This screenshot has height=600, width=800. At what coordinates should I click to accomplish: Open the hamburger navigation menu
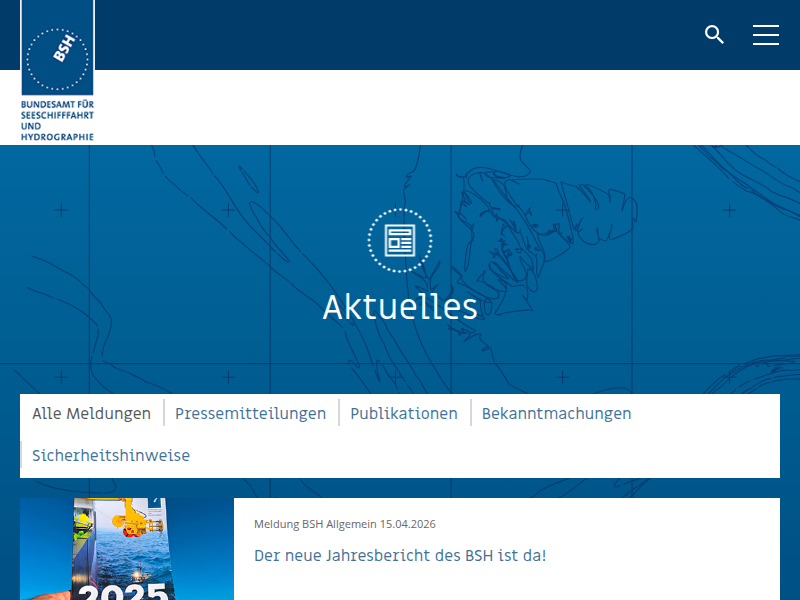[766, 35]
